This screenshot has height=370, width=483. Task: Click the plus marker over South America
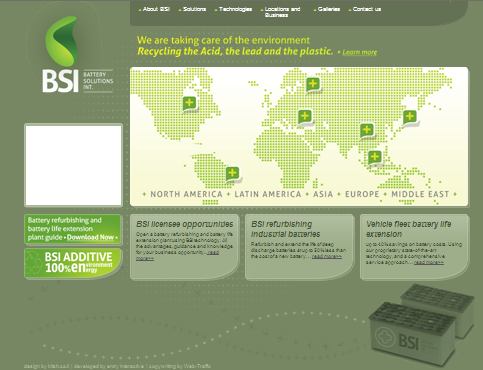coord(232,173)
